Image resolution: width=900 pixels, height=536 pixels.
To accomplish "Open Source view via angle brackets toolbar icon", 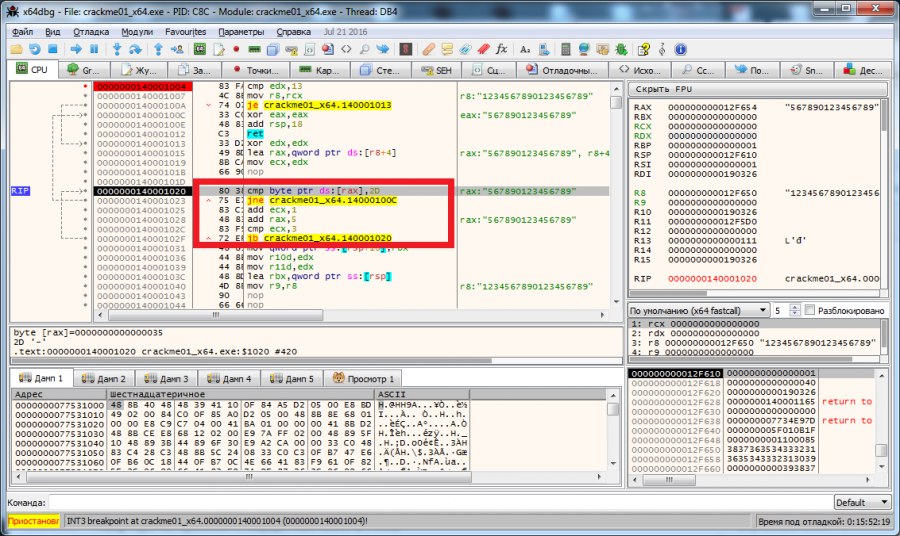I will click(x=346, y=49).
